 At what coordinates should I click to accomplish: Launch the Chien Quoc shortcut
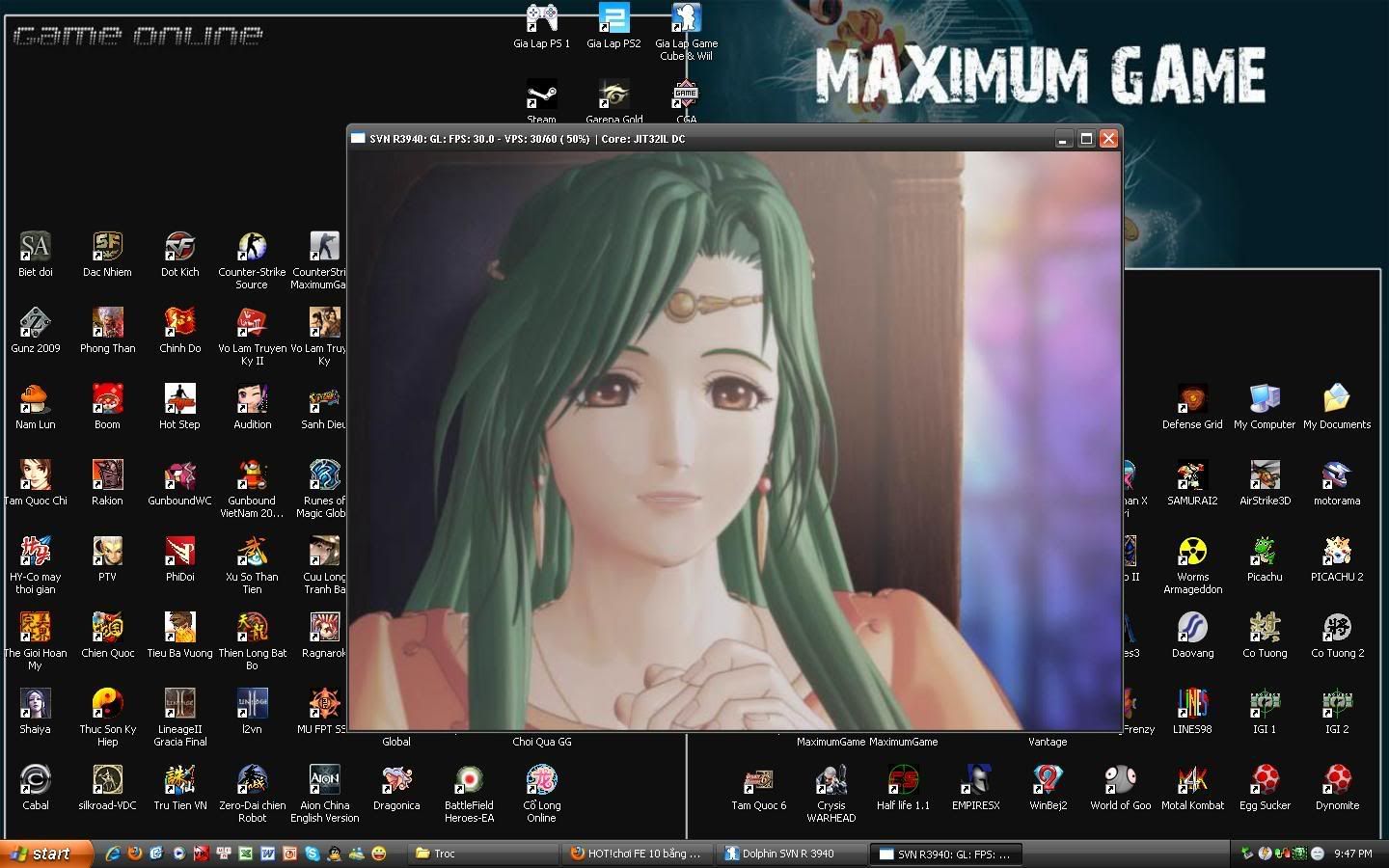tap(107, 628)
